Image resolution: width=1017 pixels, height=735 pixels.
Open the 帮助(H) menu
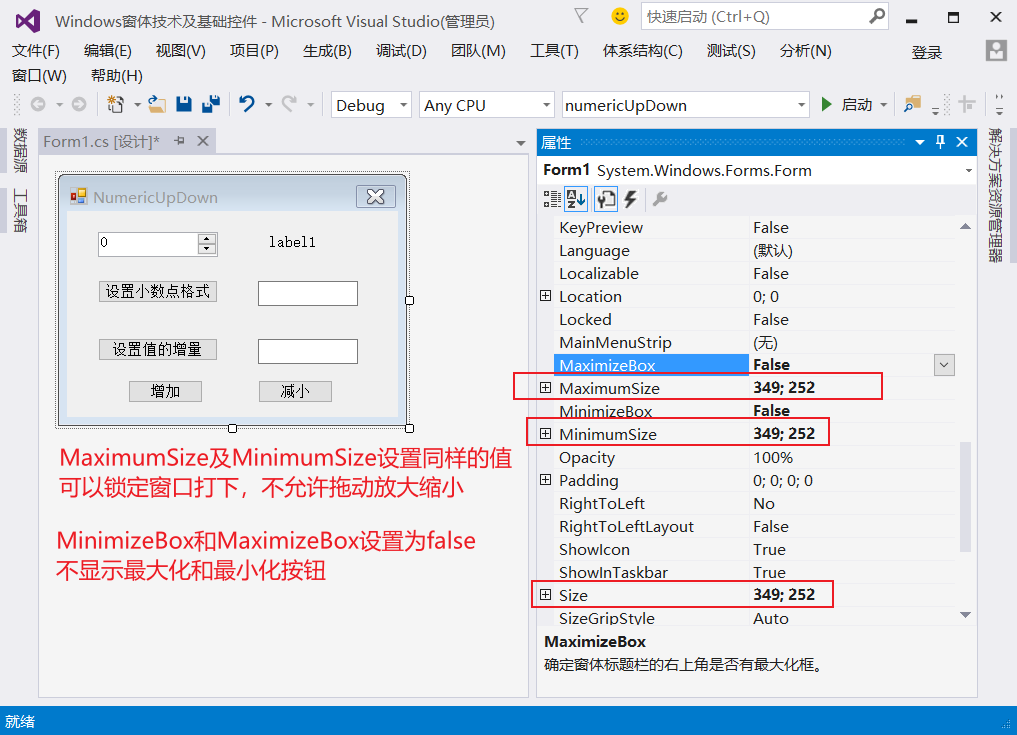pyautogui.click(x=117, y=76)
